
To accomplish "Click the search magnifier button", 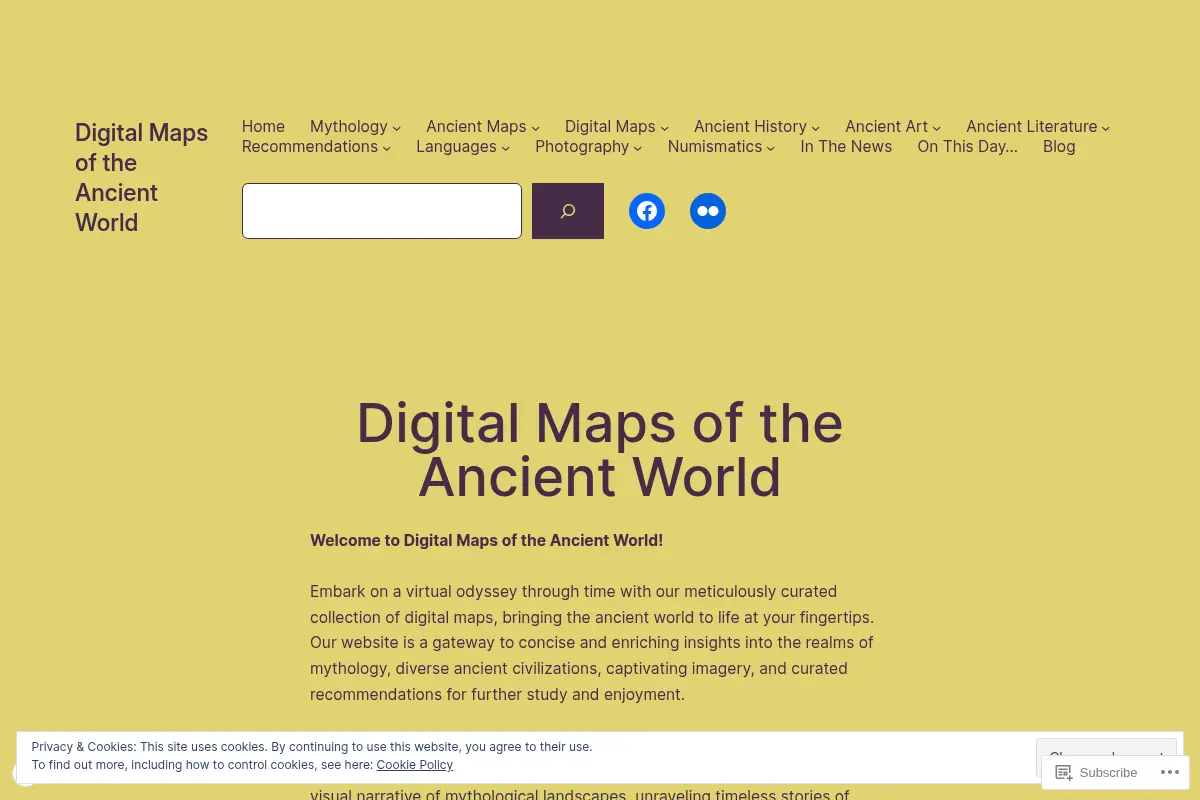I will coord(568,211).
